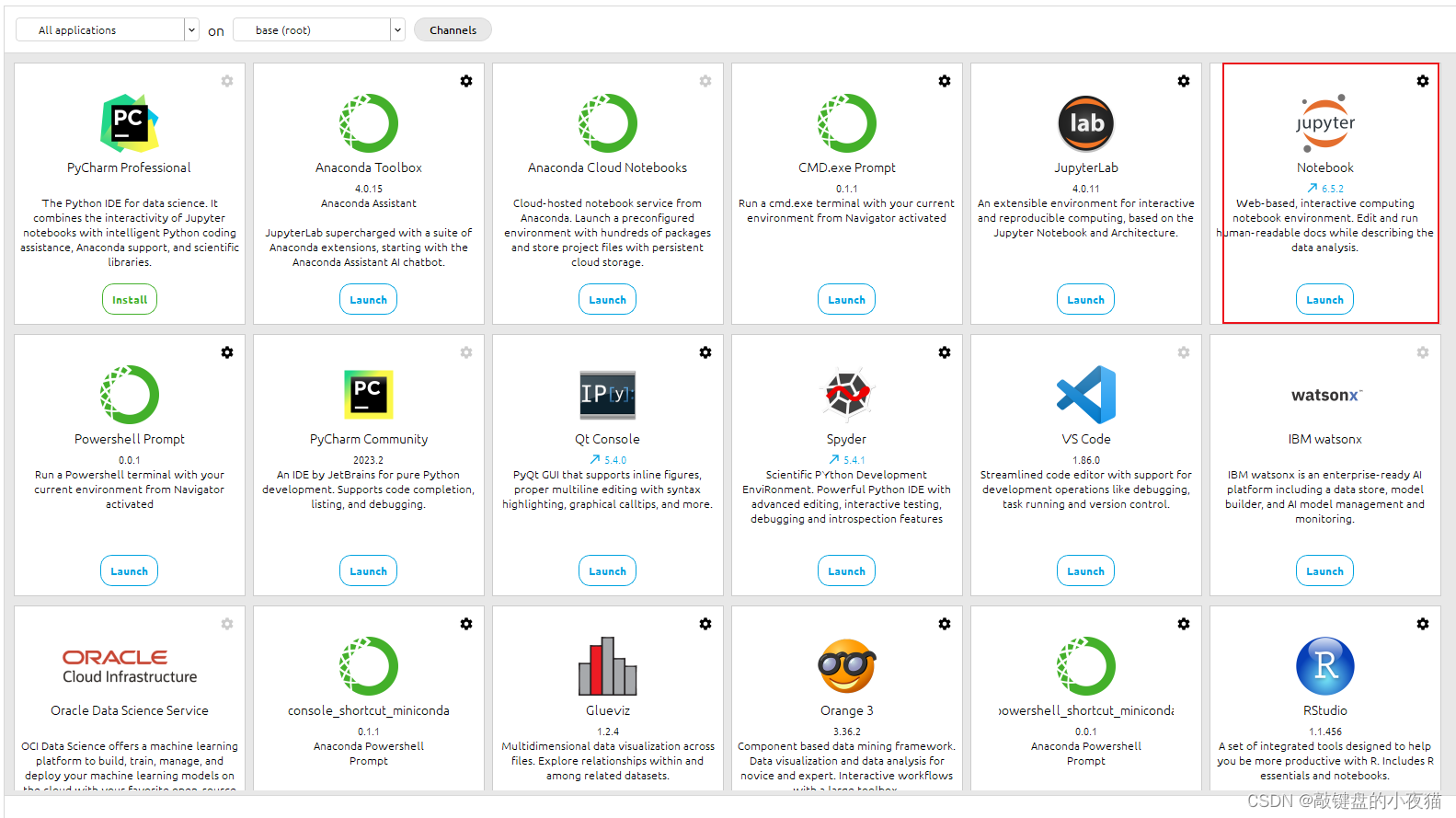Launch Anaconda Toolbox

click(369, 300)
